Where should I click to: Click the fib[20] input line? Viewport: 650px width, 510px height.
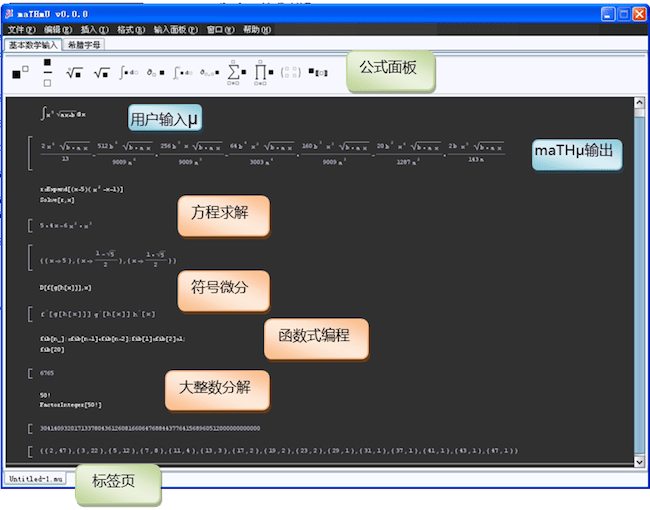point(52,350)
